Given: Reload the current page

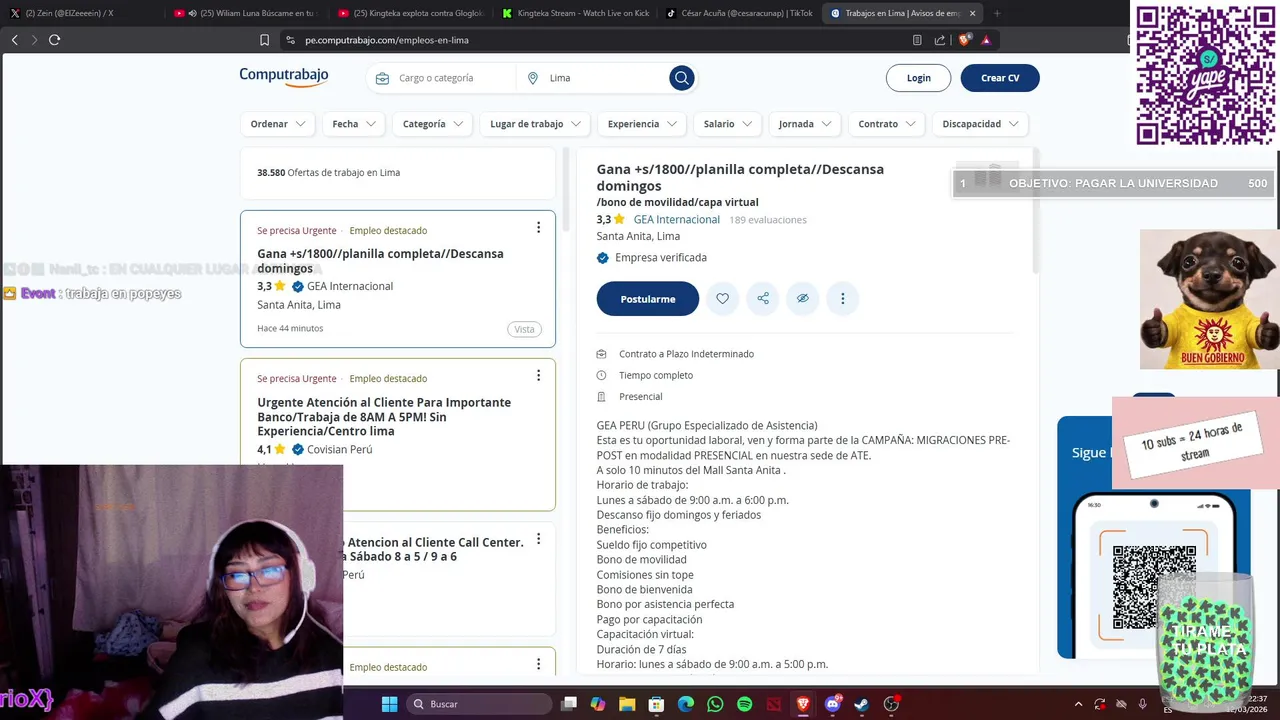Looking at the screenshot, I should [x=54, y=40].
